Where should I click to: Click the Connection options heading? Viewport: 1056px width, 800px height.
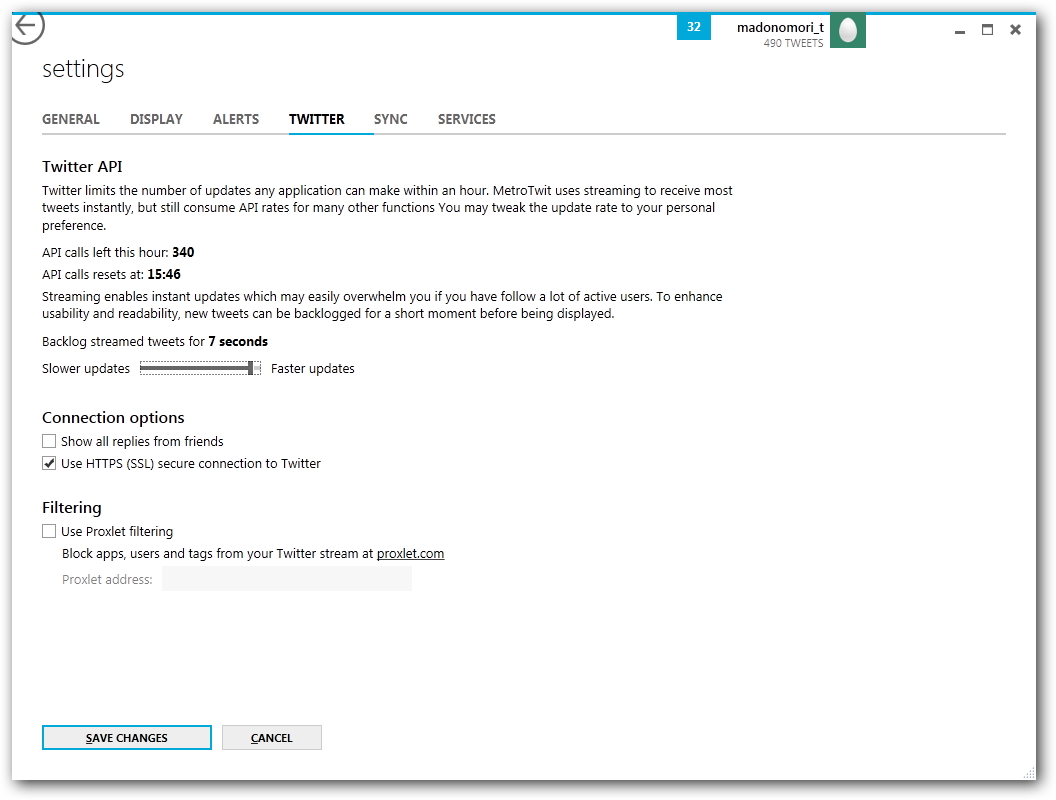(113, 418)
